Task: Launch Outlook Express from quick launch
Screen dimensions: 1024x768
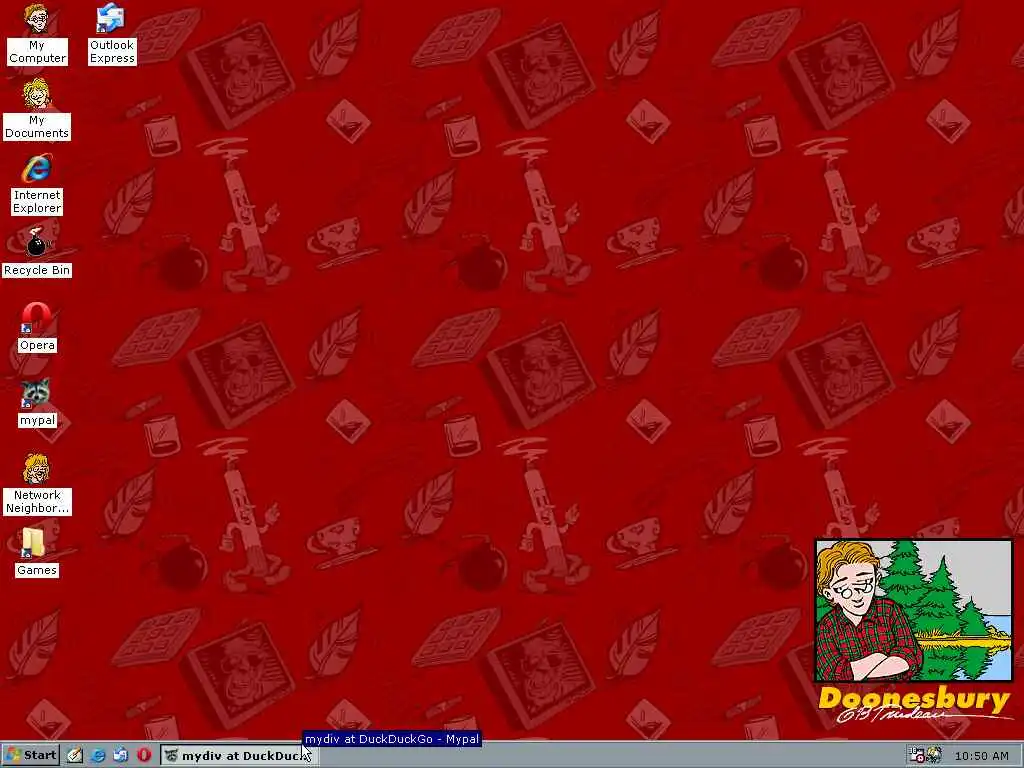Action: [x=121, y=756]
